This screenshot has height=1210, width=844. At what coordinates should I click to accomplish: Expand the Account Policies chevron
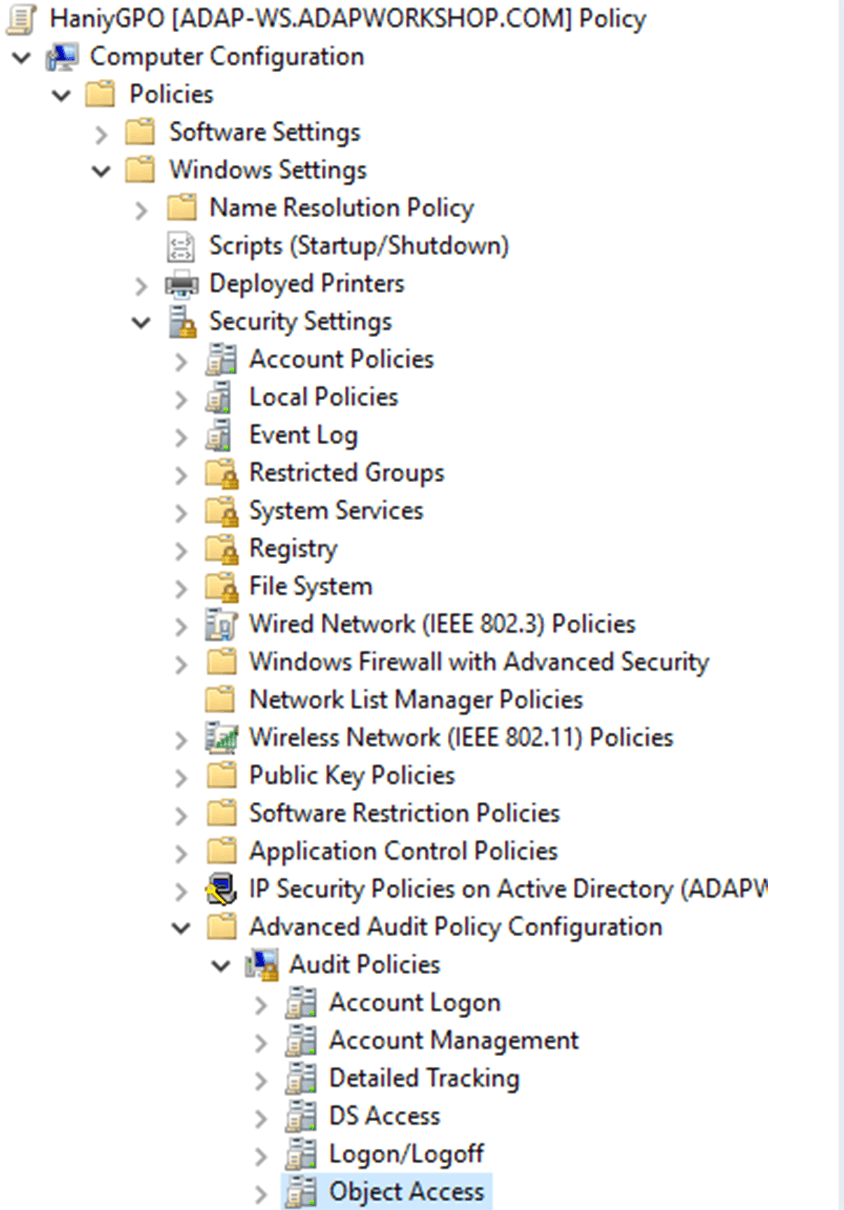[x=181, y=360]
